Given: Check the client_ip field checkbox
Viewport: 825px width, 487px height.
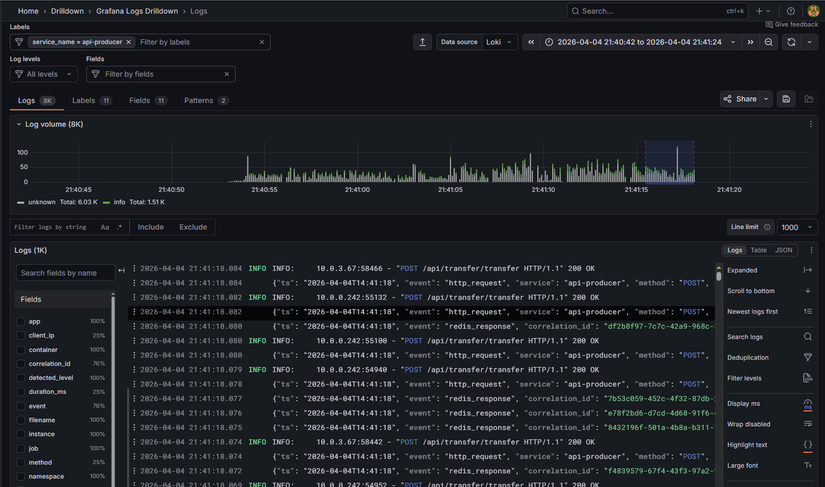Looking at the screenshot, I should click(x=21, y=335).
